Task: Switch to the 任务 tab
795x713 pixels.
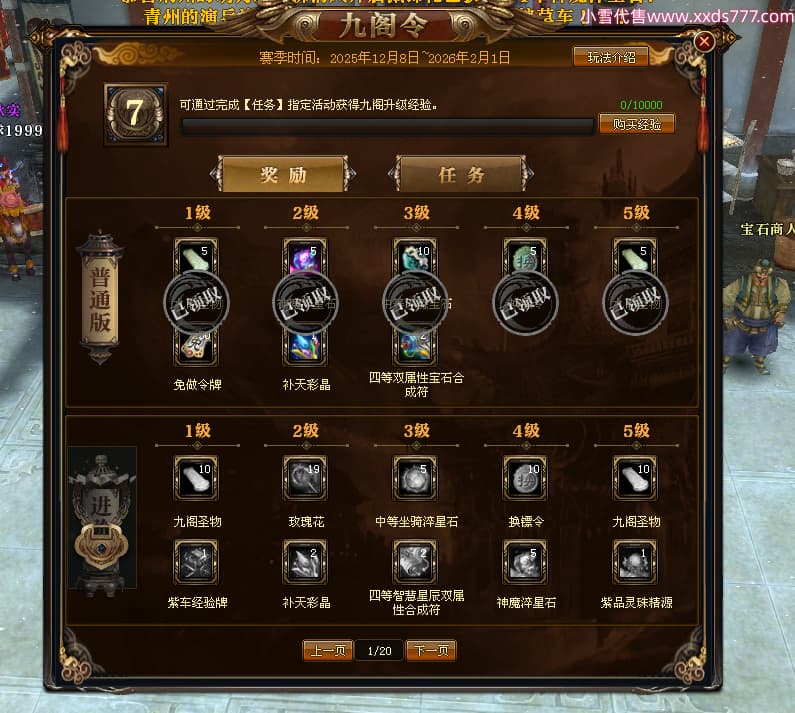Action: coord(461,174)
